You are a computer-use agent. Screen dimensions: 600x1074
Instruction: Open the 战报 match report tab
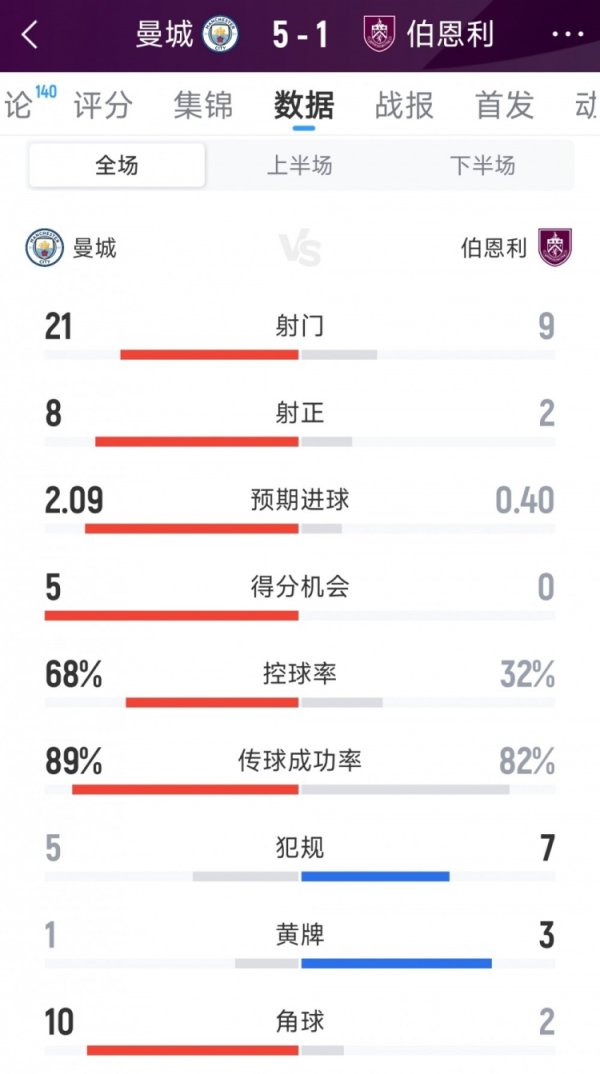405,105
